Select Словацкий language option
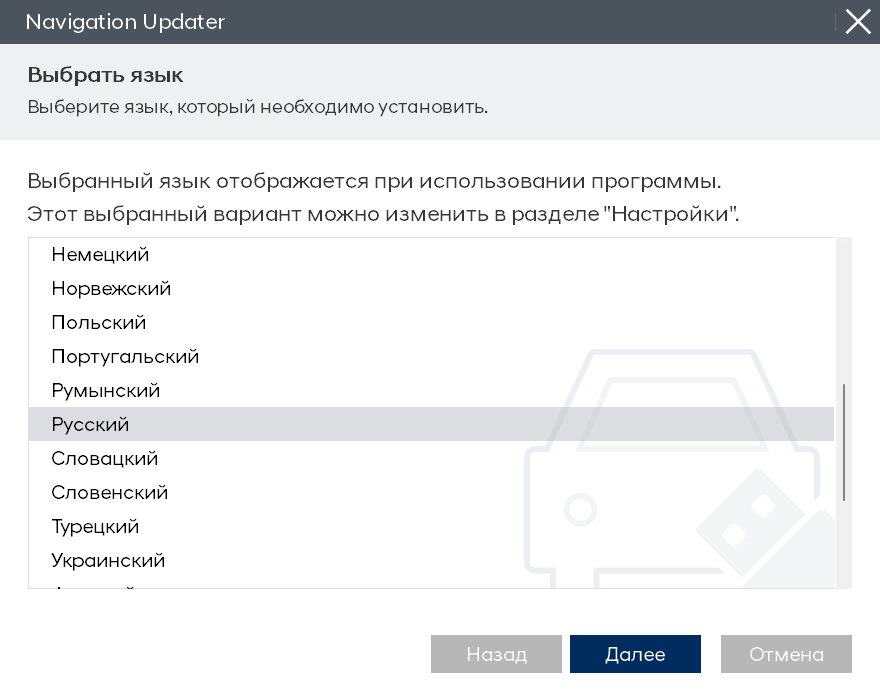The height and width of the screenshot is (694, 880). (105, 459)
